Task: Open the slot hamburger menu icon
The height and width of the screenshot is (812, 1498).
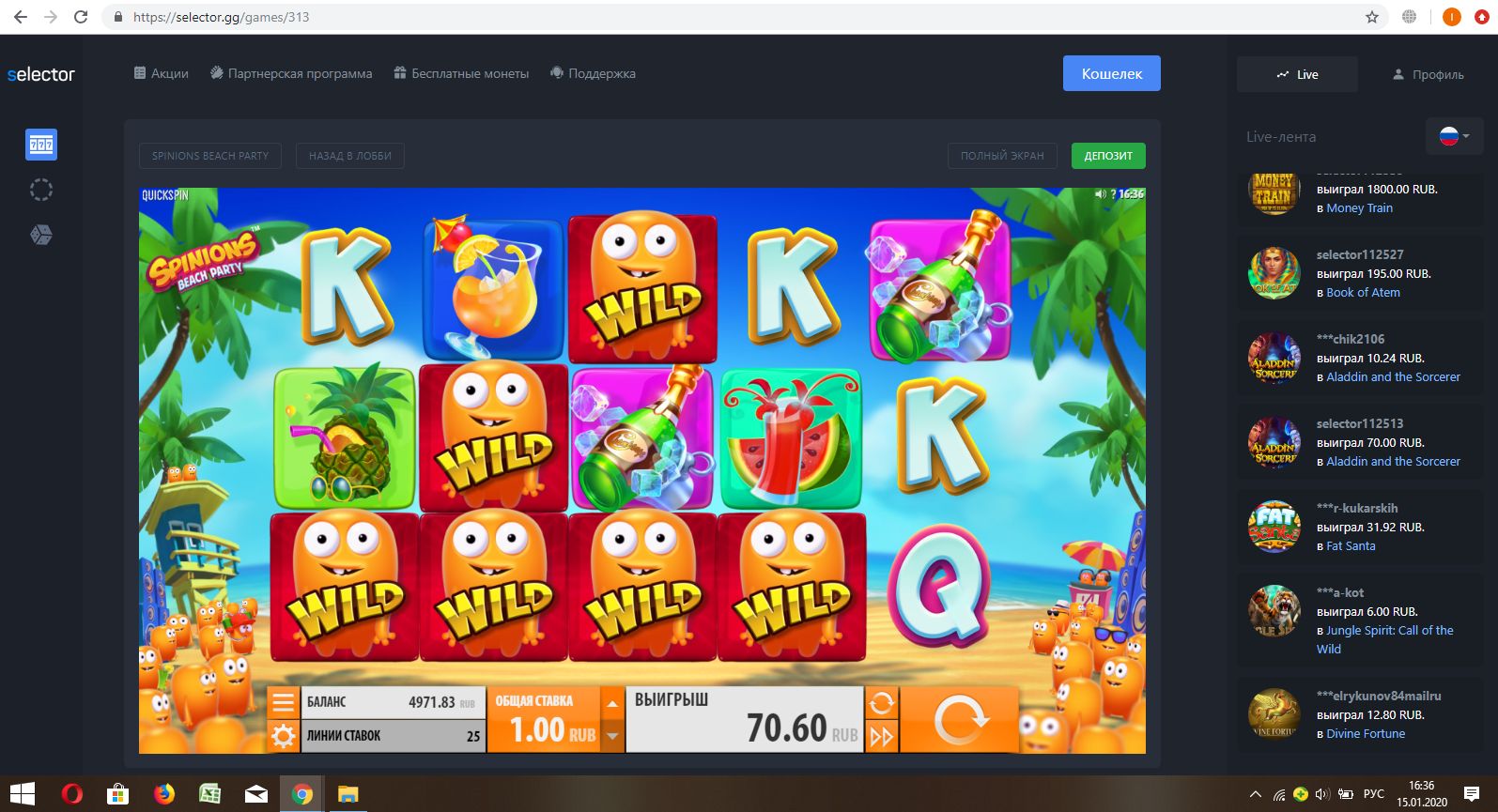Action: [283, 702]
